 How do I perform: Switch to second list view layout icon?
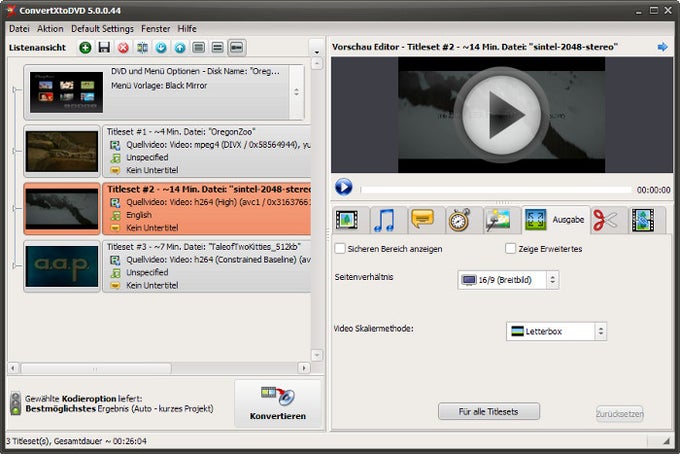(218, 47)
